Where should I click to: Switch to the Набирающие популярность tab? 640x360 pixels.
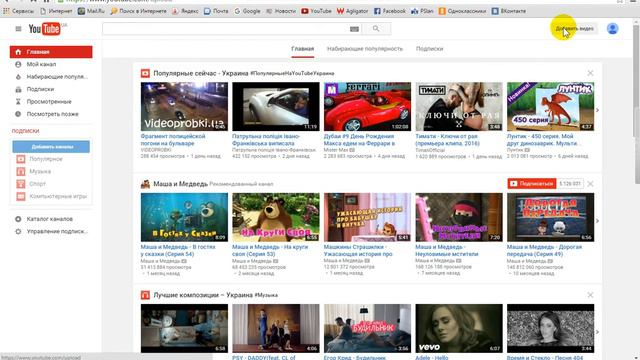click(364, 49)
